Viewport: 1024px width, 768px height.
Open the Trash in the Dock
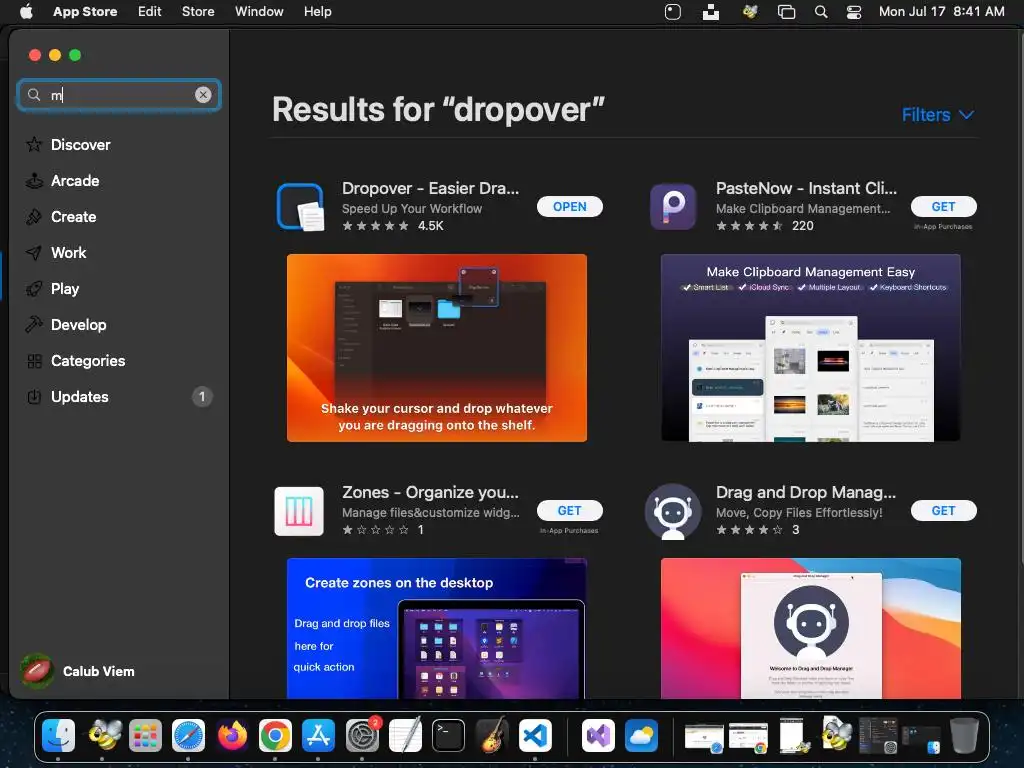[964, 735]
